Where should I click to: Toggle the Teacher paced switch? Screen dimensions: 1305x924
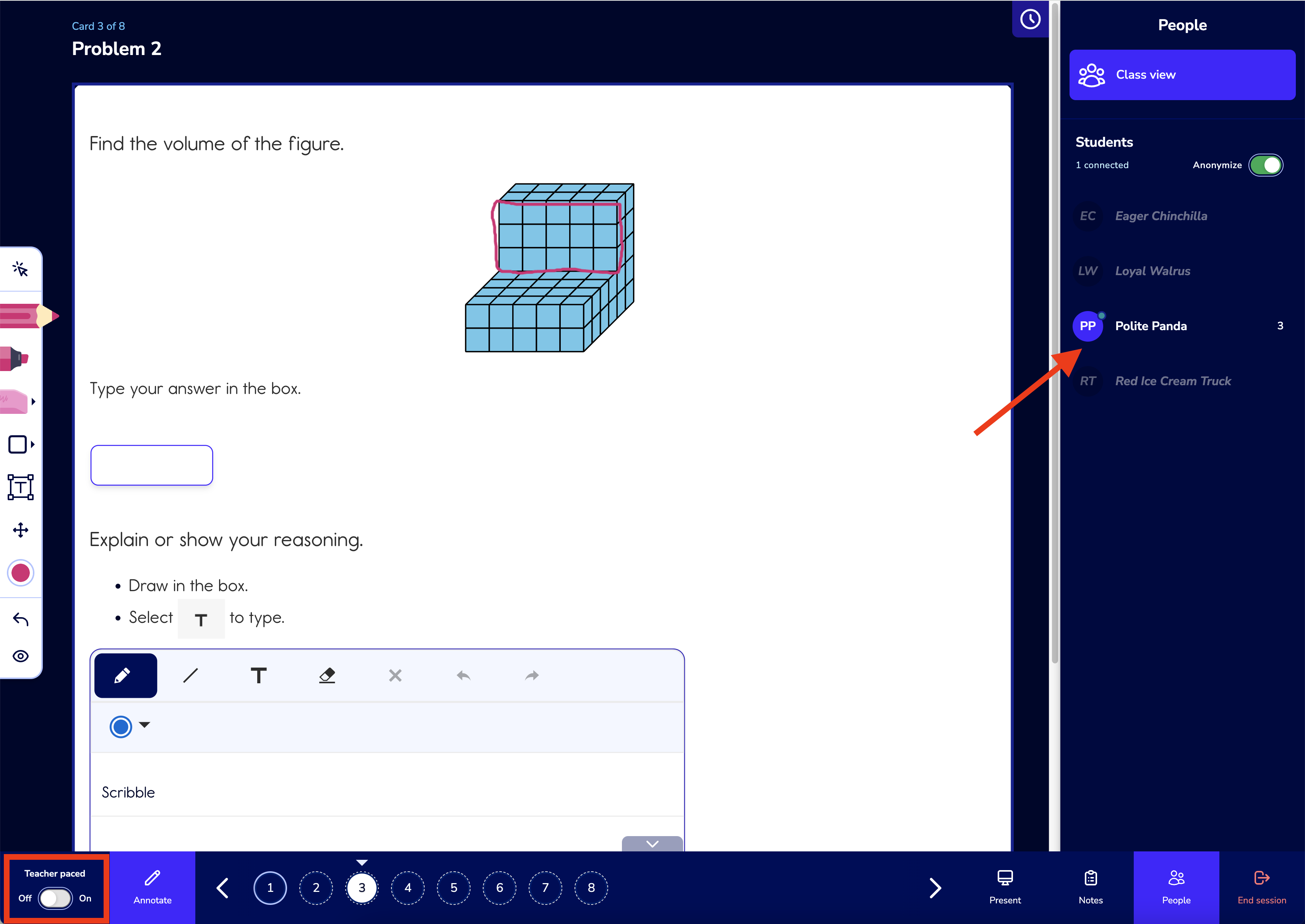(55, 898)
